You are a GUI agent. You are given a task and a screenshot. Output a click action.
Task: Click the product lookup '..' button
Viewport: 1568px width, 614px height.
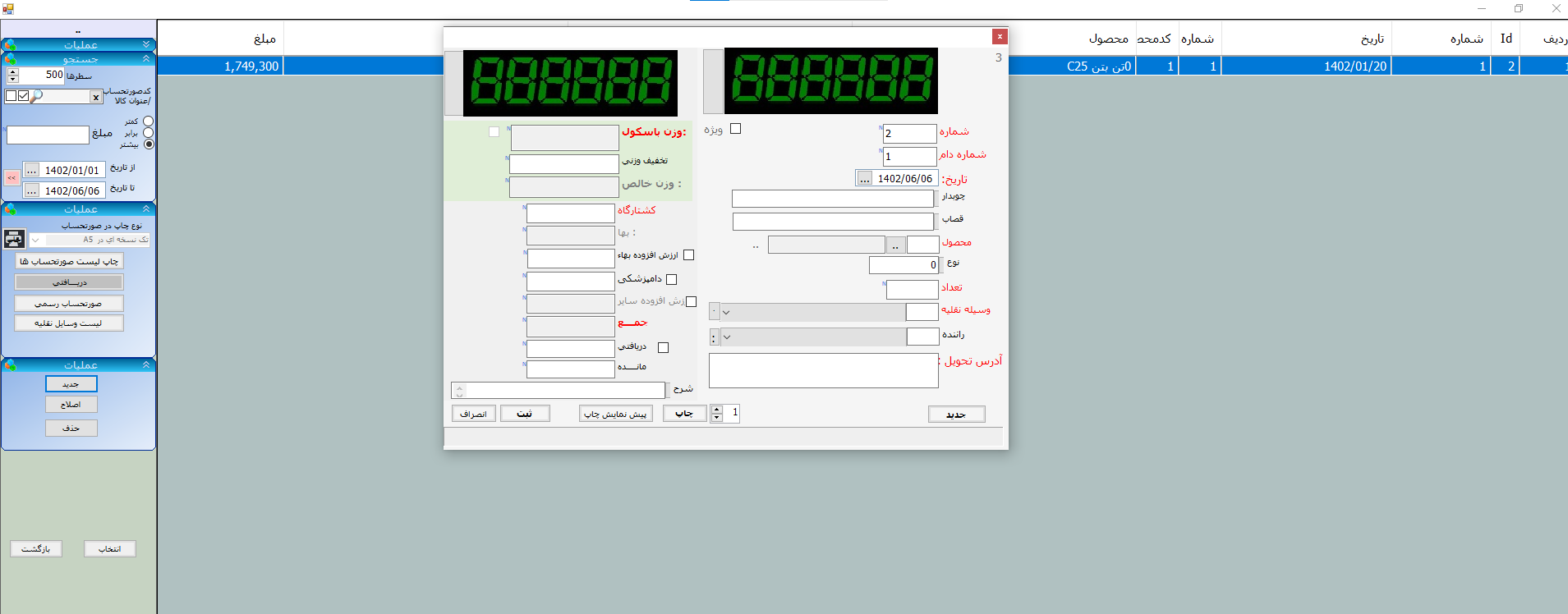tap(895, 245)
